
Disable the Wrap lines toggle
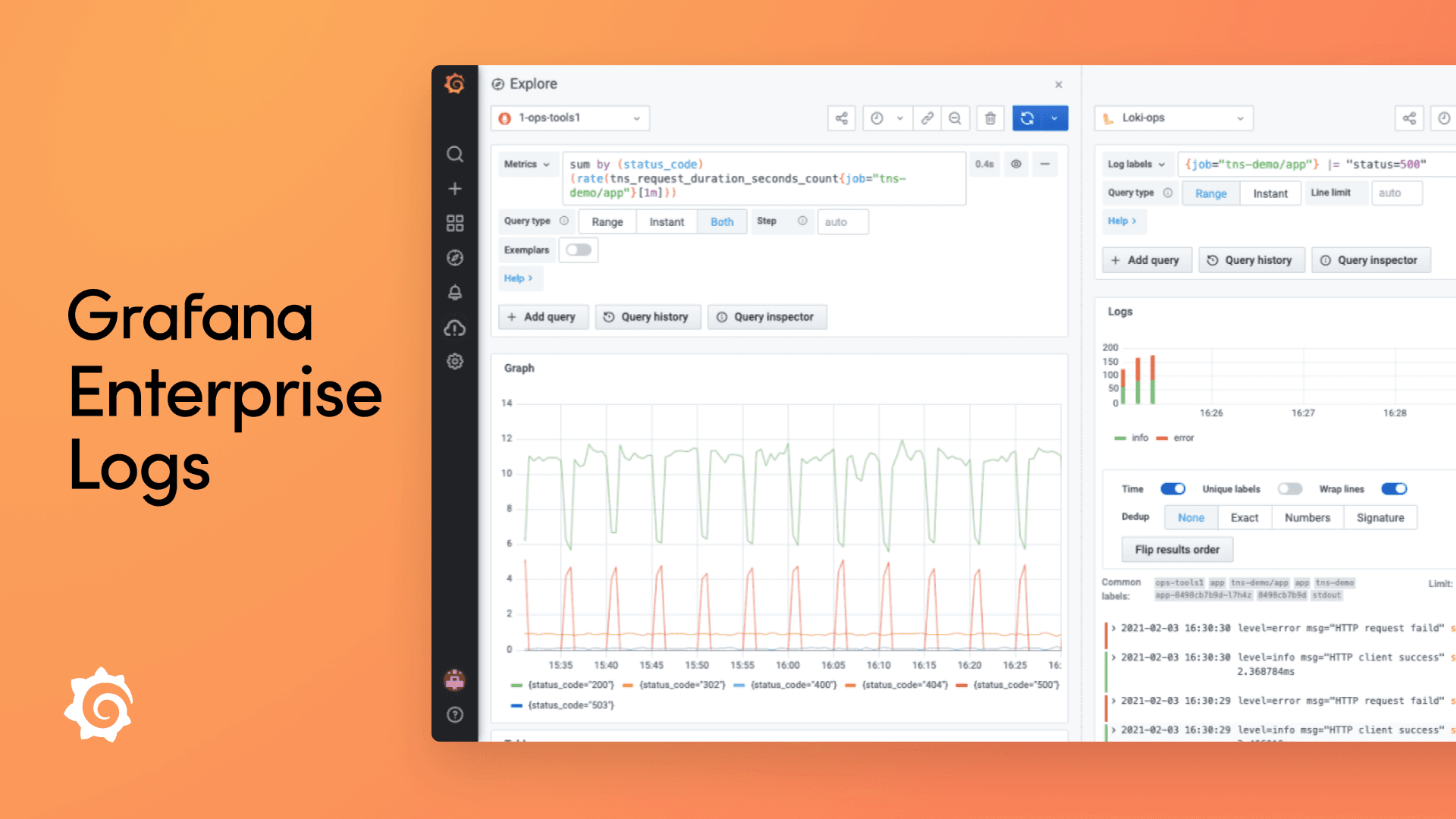(1394, 488)
